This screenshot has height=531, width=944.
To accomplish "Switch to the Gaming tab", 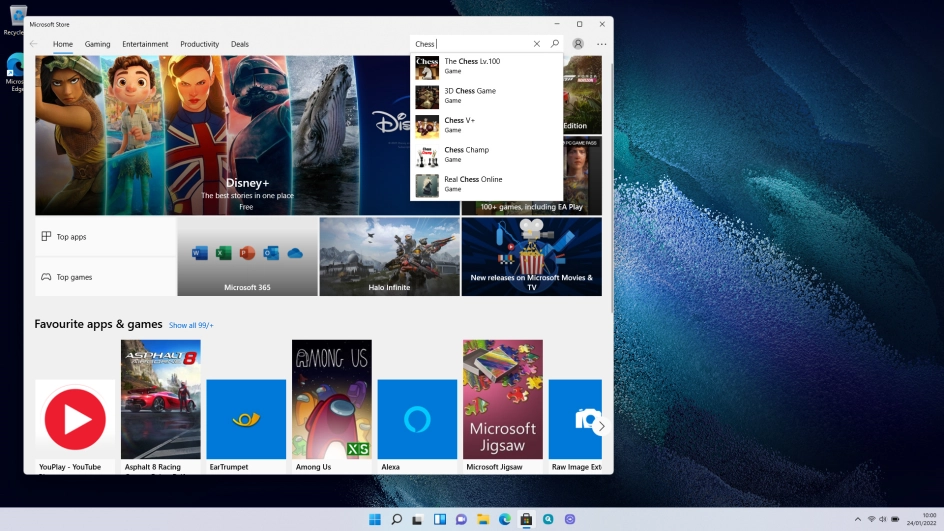I will [97, 44].
